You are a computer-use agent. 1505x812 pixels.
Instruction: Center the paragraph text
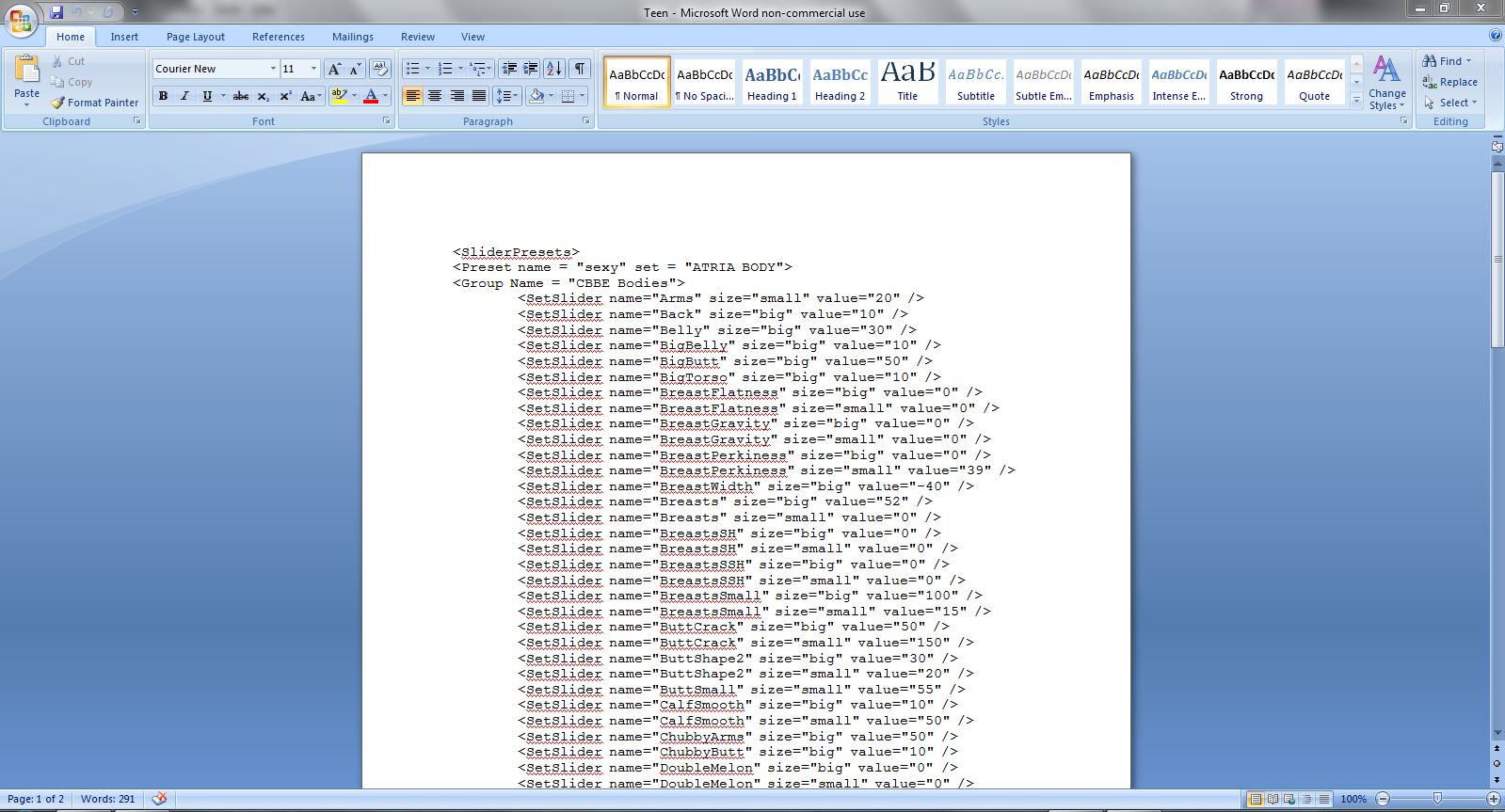coord(435,96)
